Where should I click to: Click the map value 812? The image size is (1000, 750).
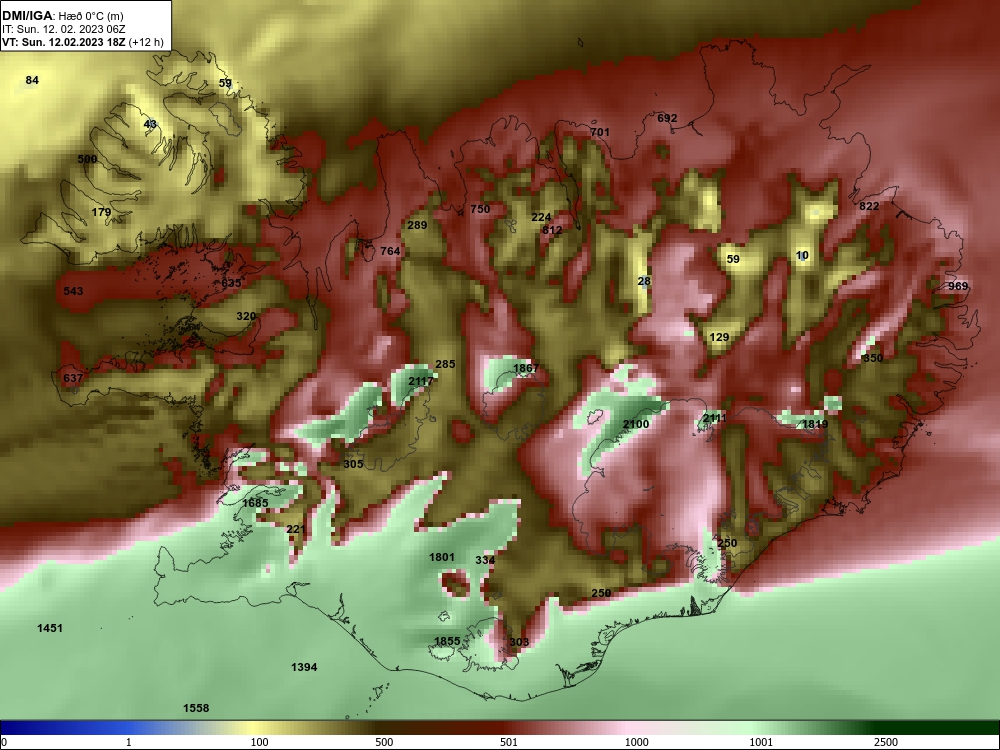[x=552, y=230]
